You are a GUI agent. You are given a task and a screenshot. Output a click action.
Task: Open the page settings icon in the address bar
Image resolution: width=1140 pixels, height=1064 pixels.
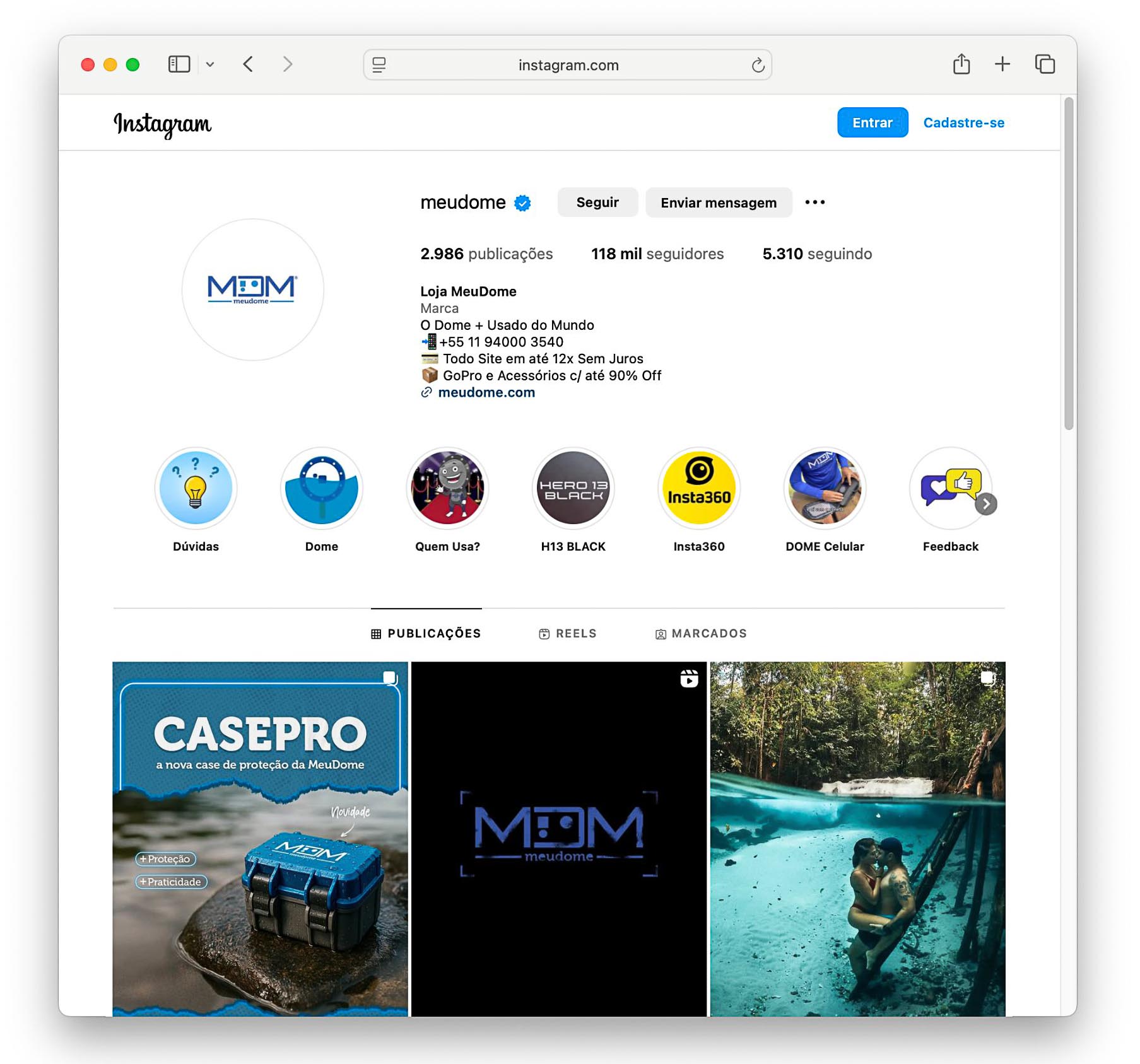click(x=379, y=65)
